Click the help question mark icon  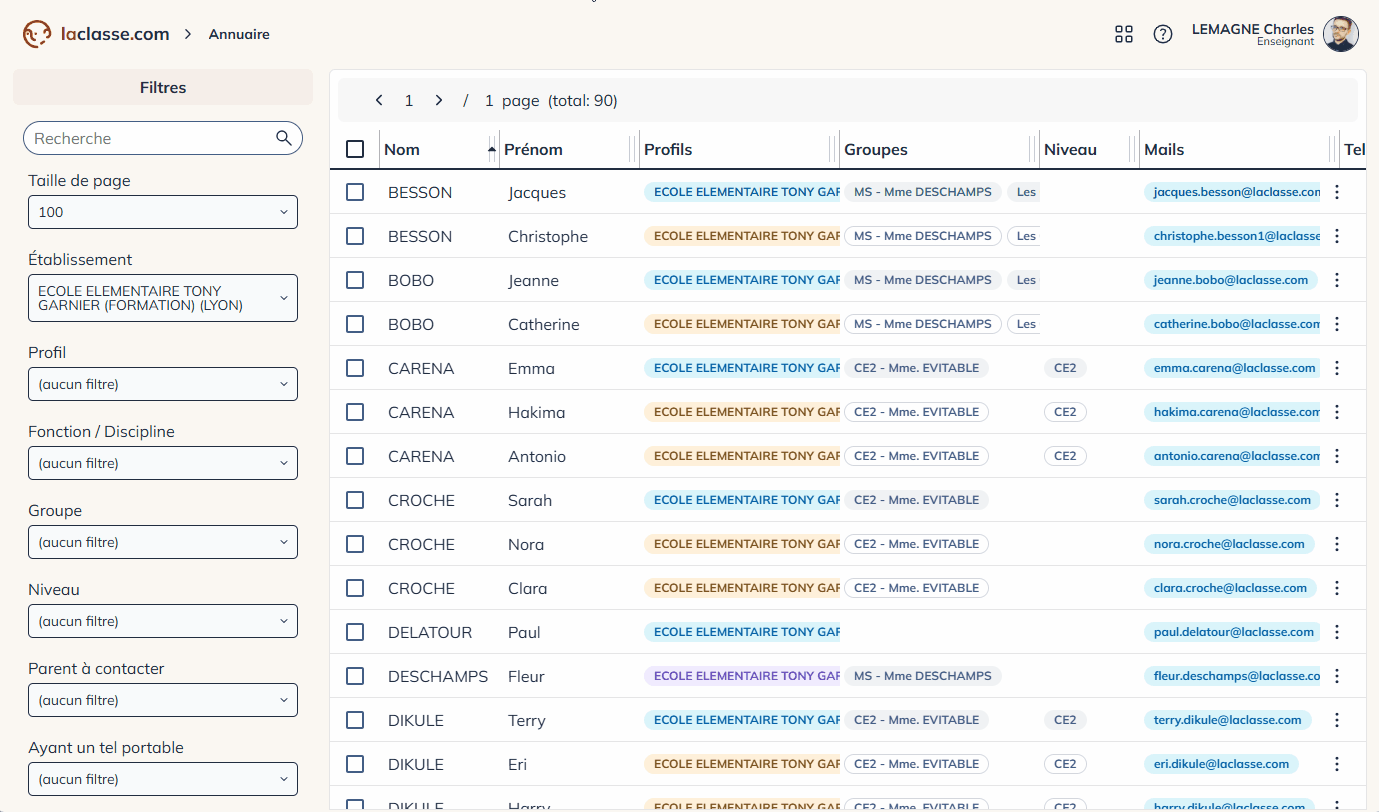1163,34
